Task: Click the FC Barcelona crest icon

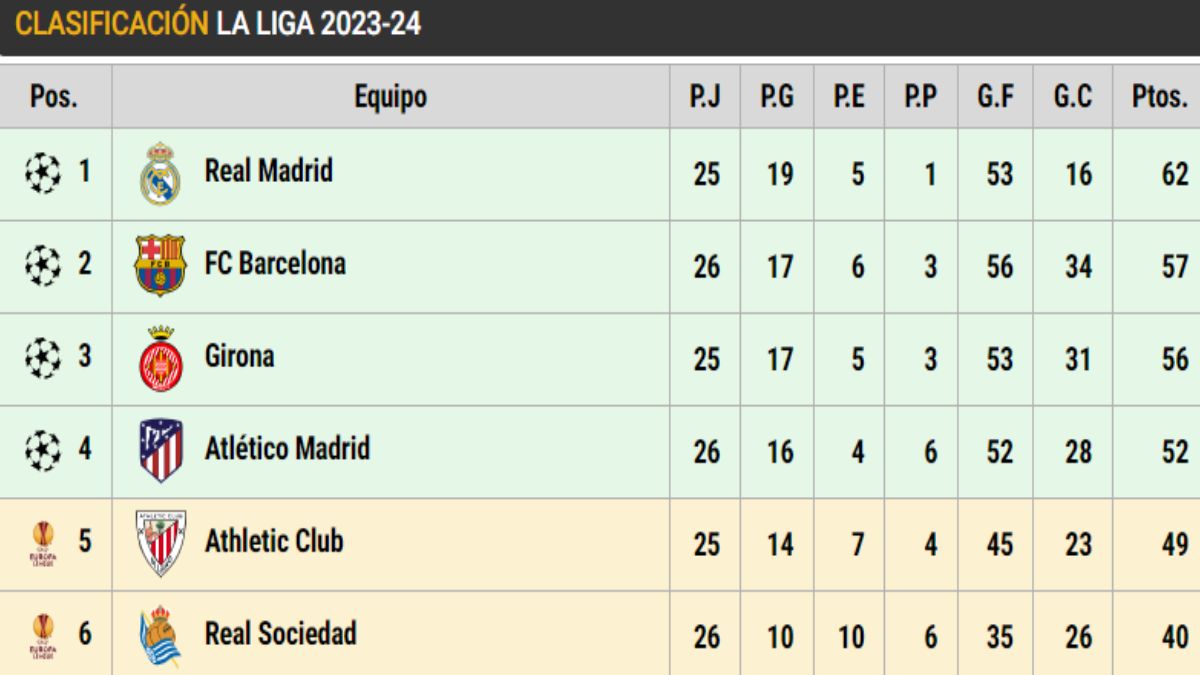Action: [x=160, y=266]
